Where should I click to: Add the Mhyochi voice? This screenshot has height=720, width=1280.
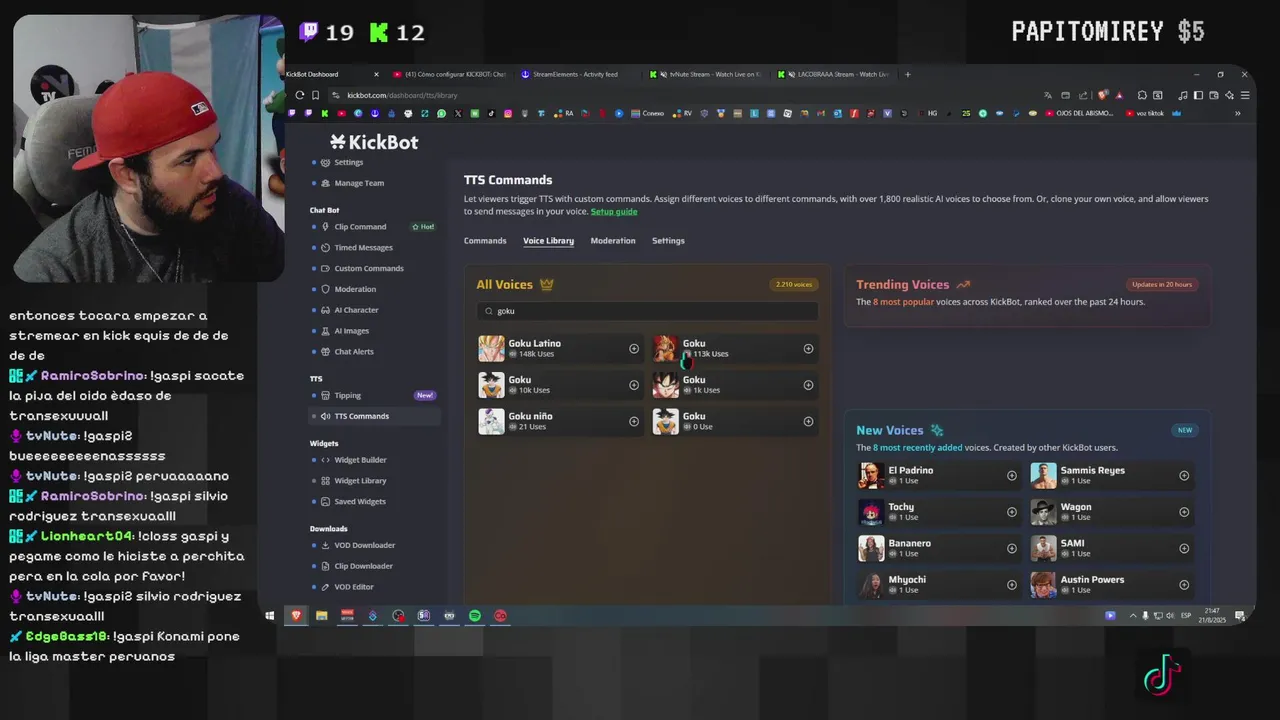1011,585
